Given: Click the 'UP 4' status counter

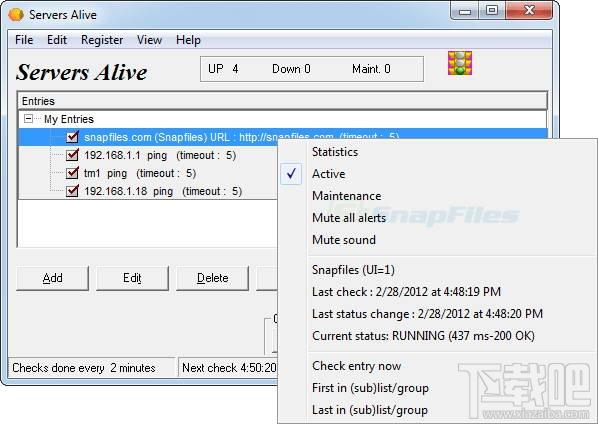Looking at the screenshot, I should (x=223, y=69).
